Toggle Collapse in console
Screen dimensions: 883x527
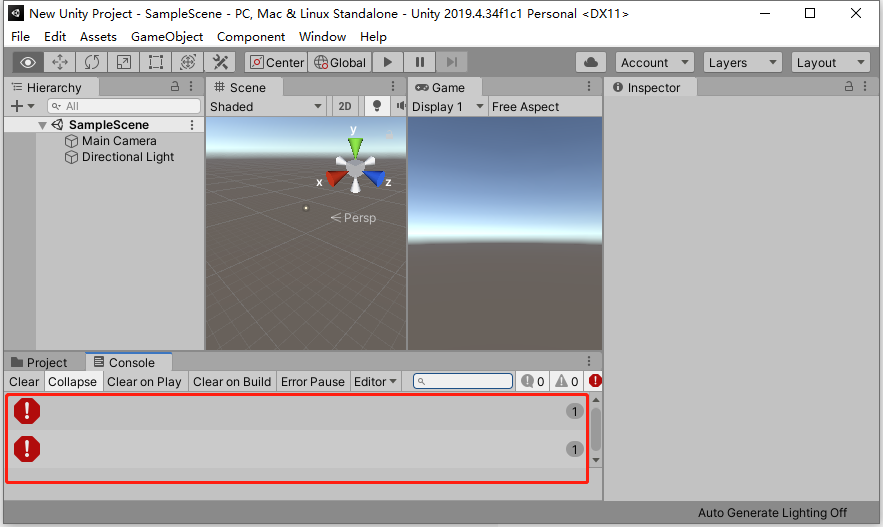(72, 382)
